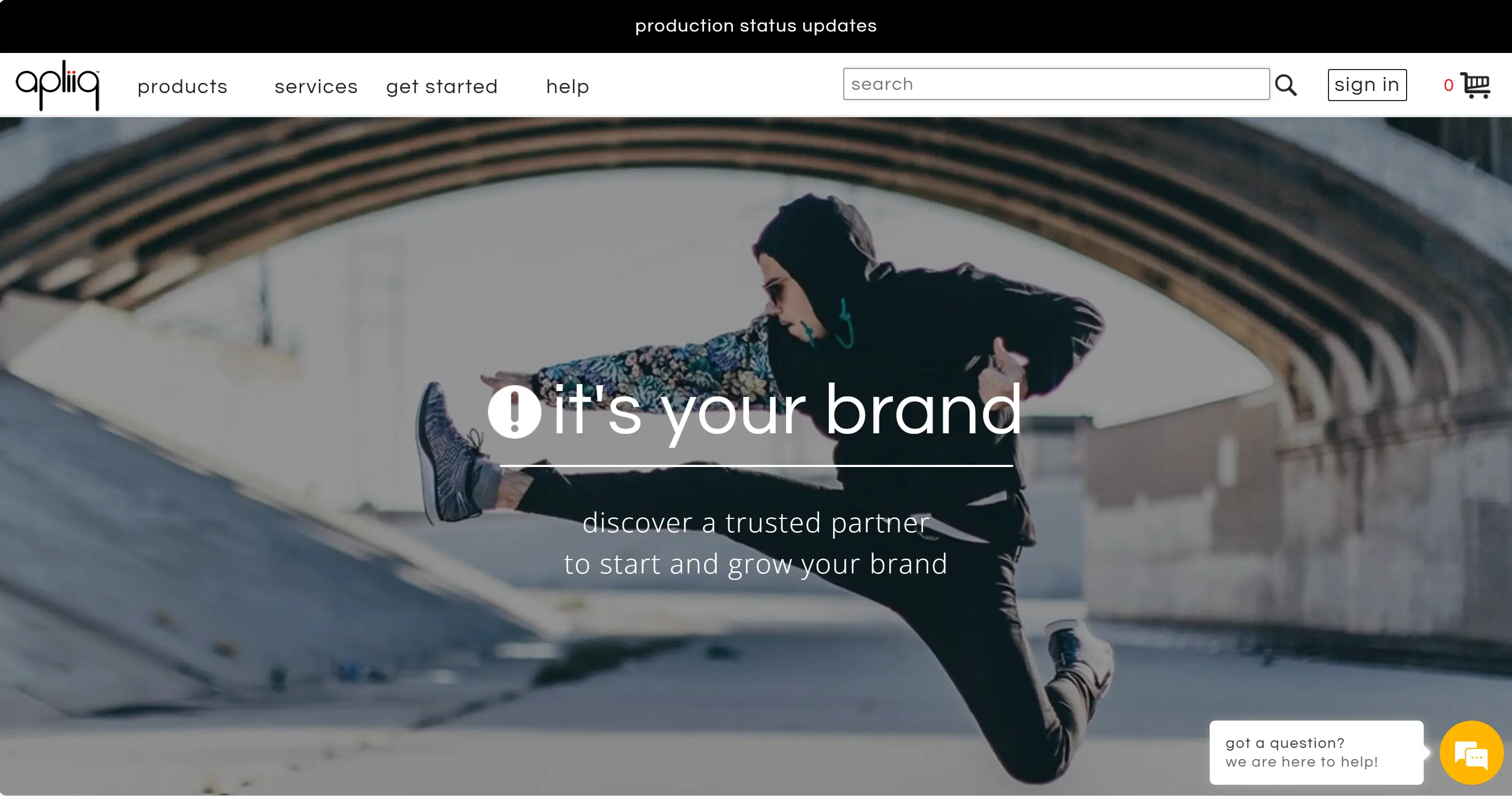Click the sign in button
The width and height of the screenshot is (1512, 796).
coord(1367,85)
